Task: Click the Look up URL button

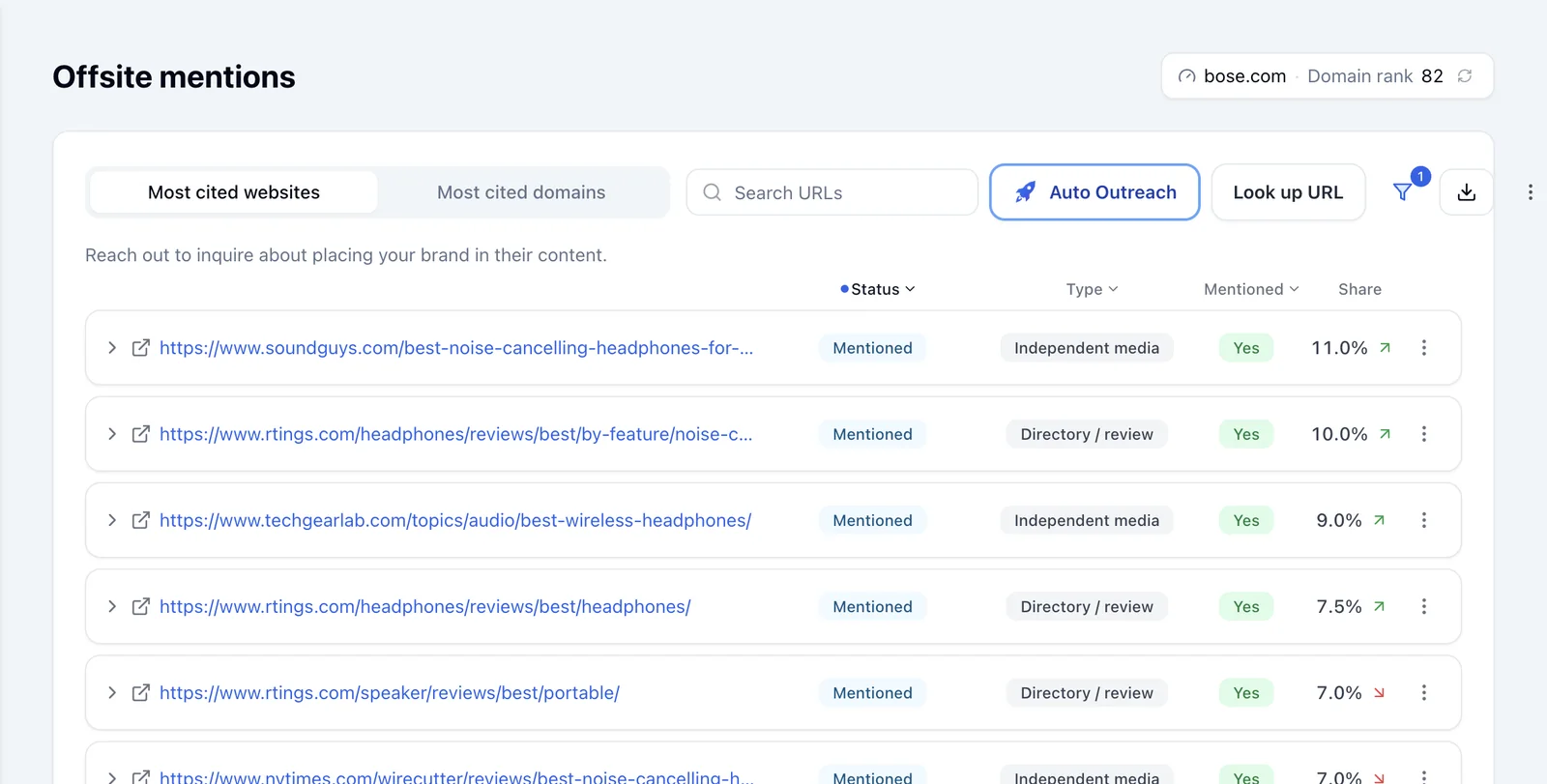Action: (x=1288, y=192)
